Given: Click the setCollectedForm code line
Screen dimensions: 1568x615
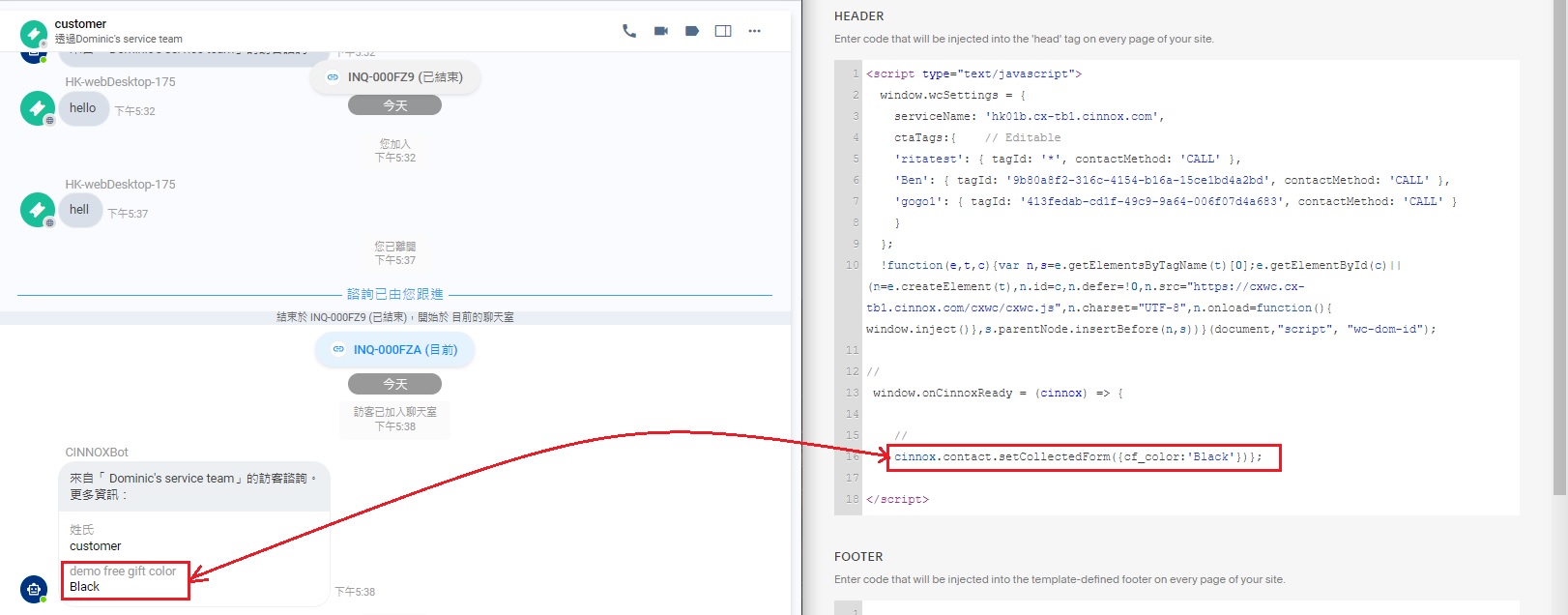Looking at the screenshot, I should (x=1078, y=457).
